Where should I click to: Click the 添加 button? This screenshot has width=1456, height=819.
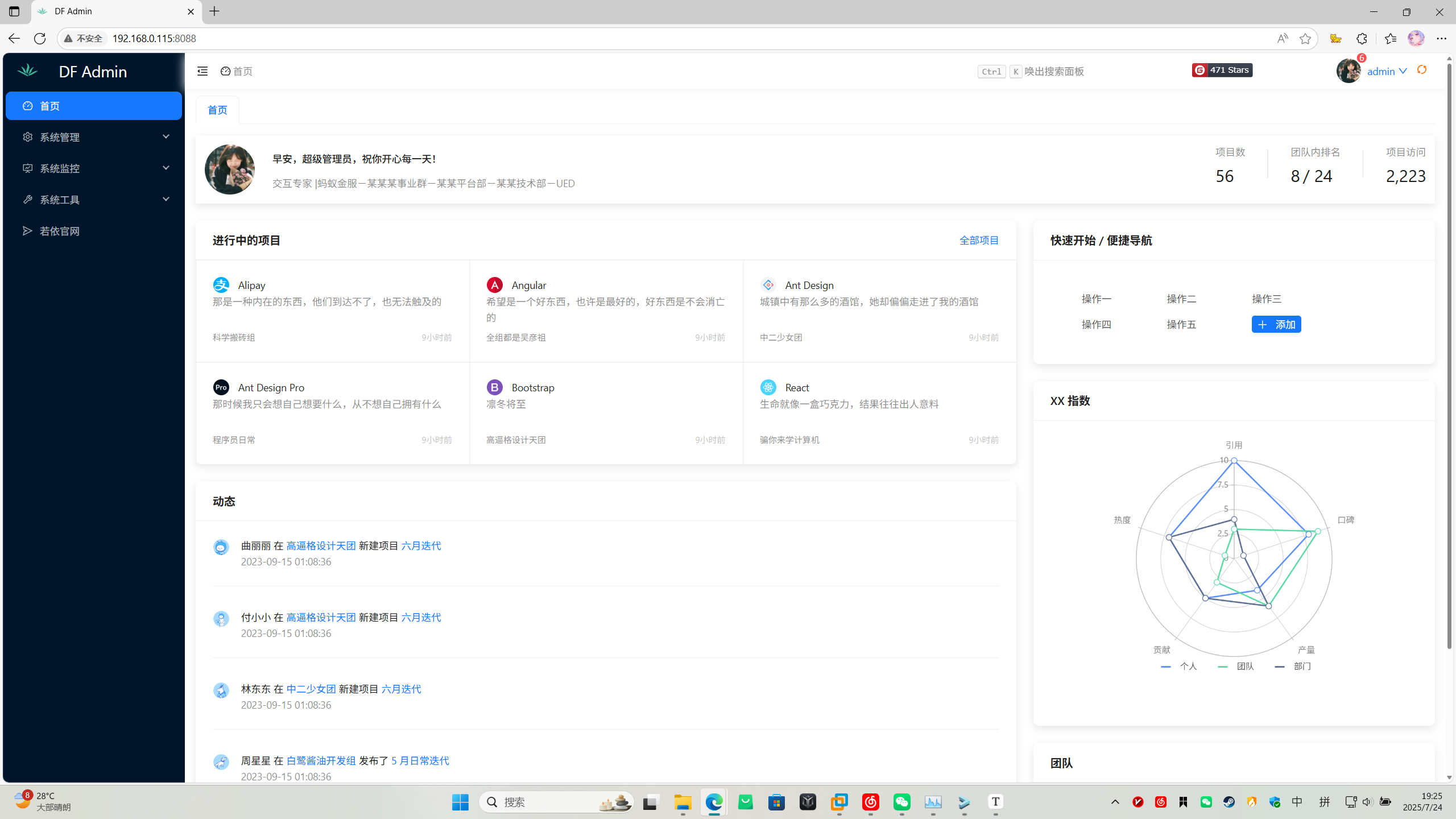[1276, 324]
